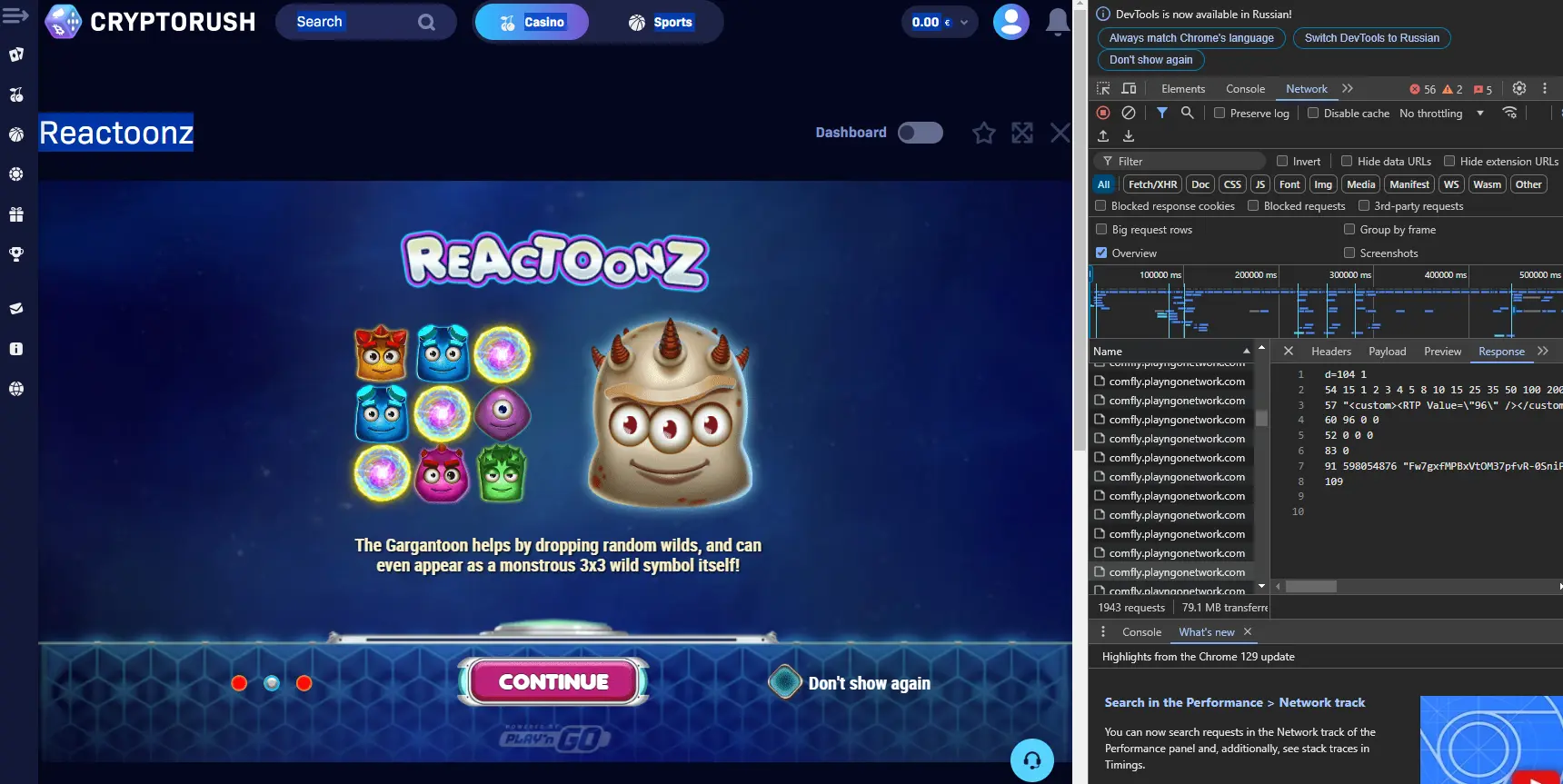Open the Headers tab of request
The image size is (1563, 784).
[x=1331, y=351]
